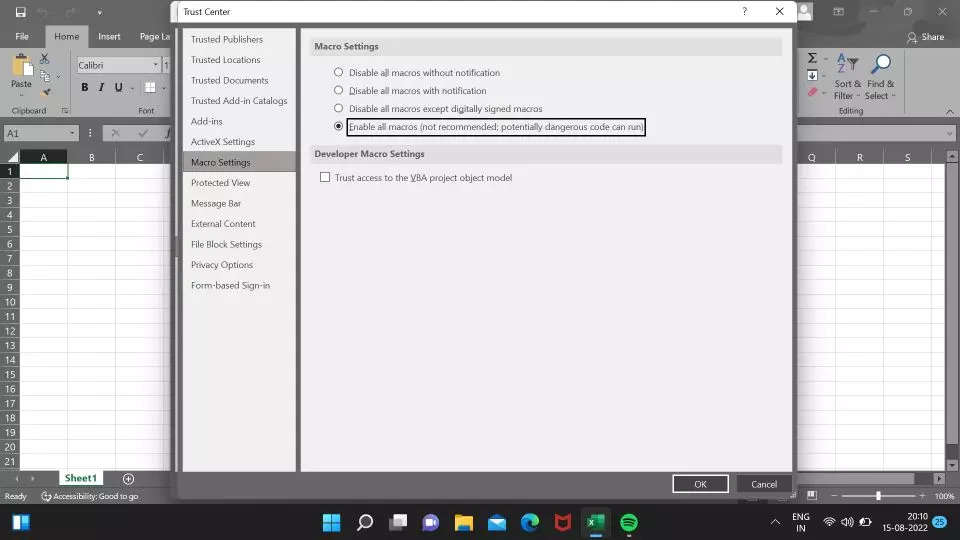Image resolution: width=960 pixels, height=540 pixels.
Task: Toggle Underline formatting in Excel ribbon
Action: tap(118, 87)
